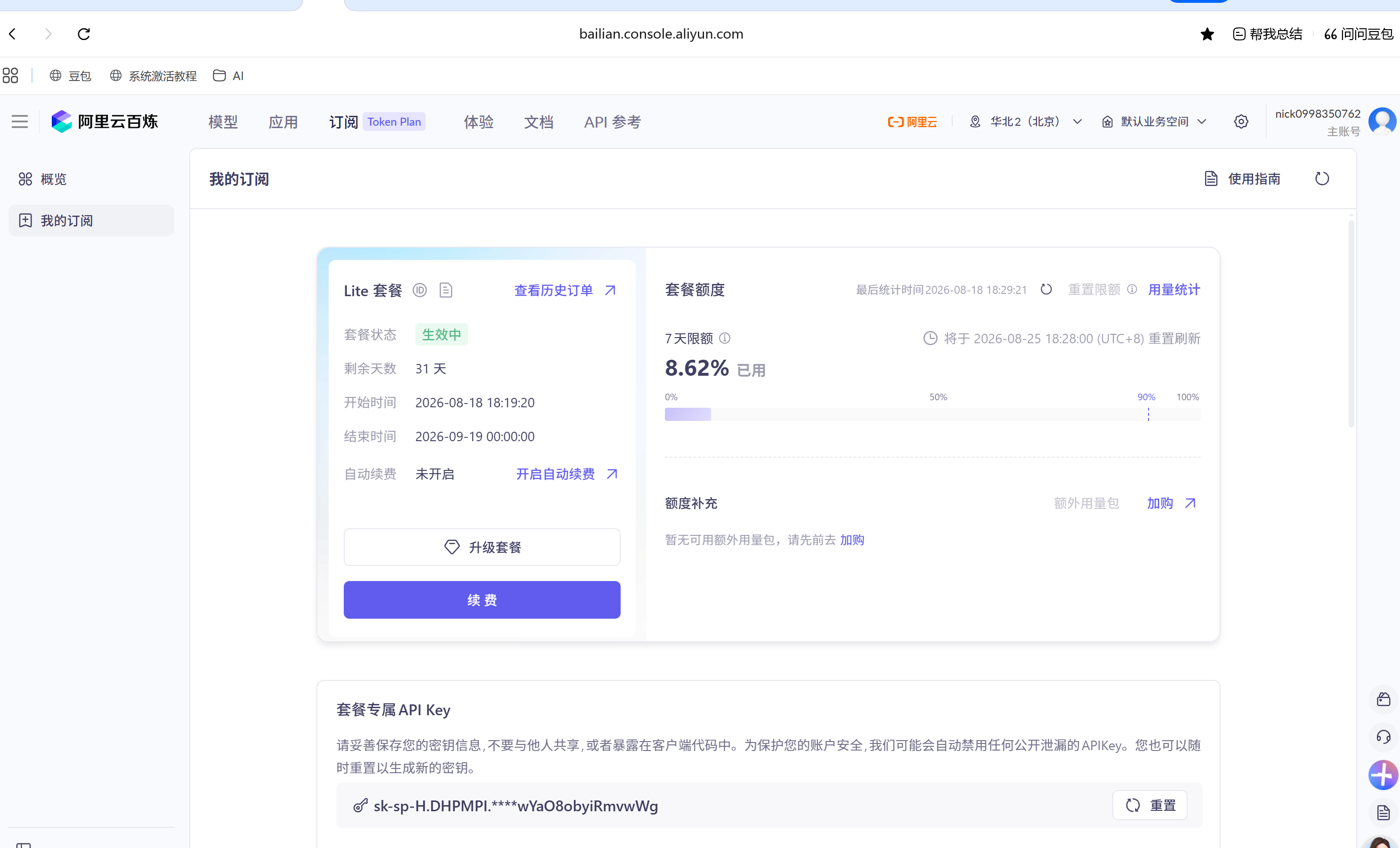Select 我的订阅 in the sidebar
This screenshot has height=848, width=1400.
[x=91, y=220]
